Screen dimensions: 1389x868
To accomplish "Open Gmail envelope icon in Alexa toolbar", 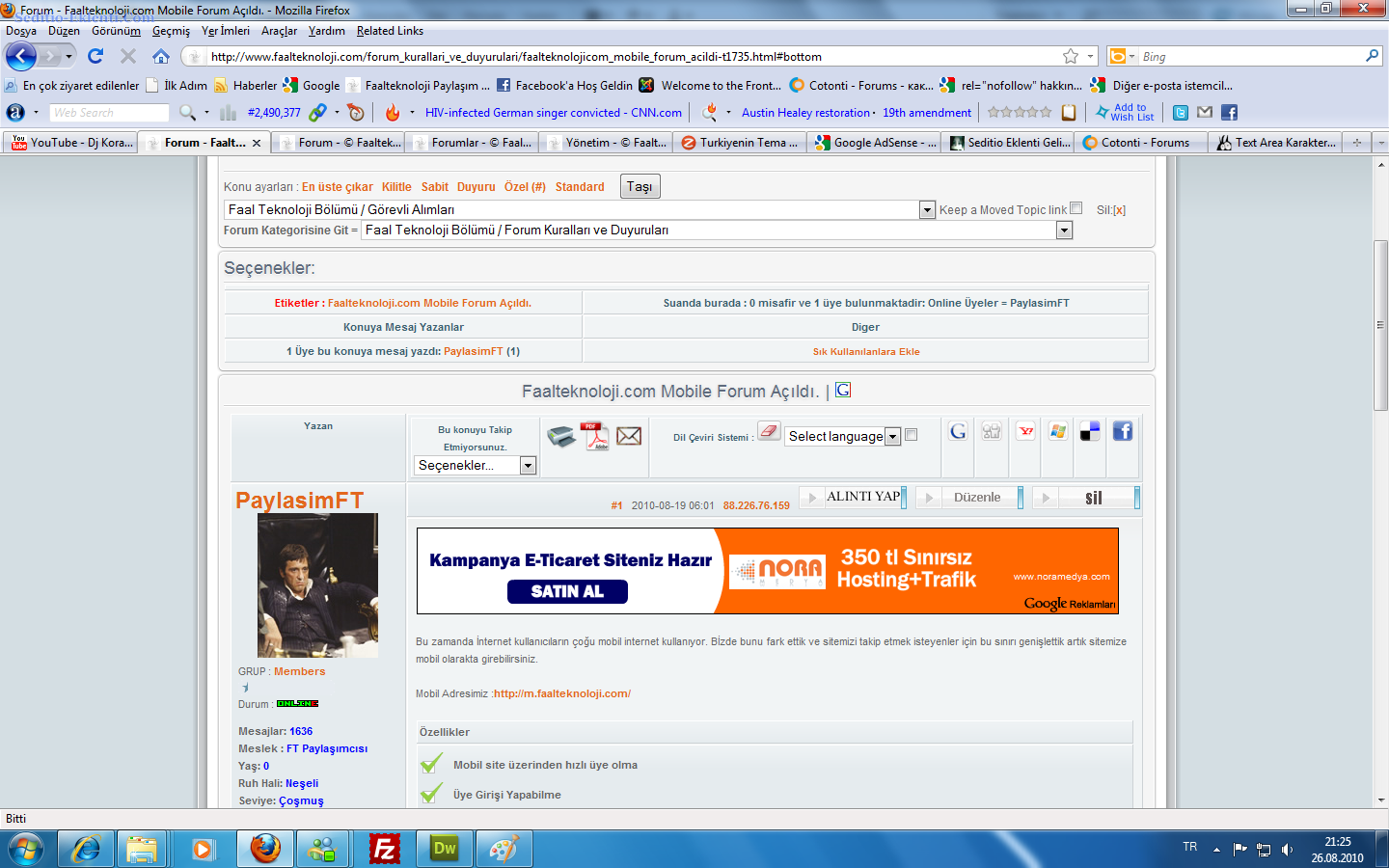I will pos(1205,113).
